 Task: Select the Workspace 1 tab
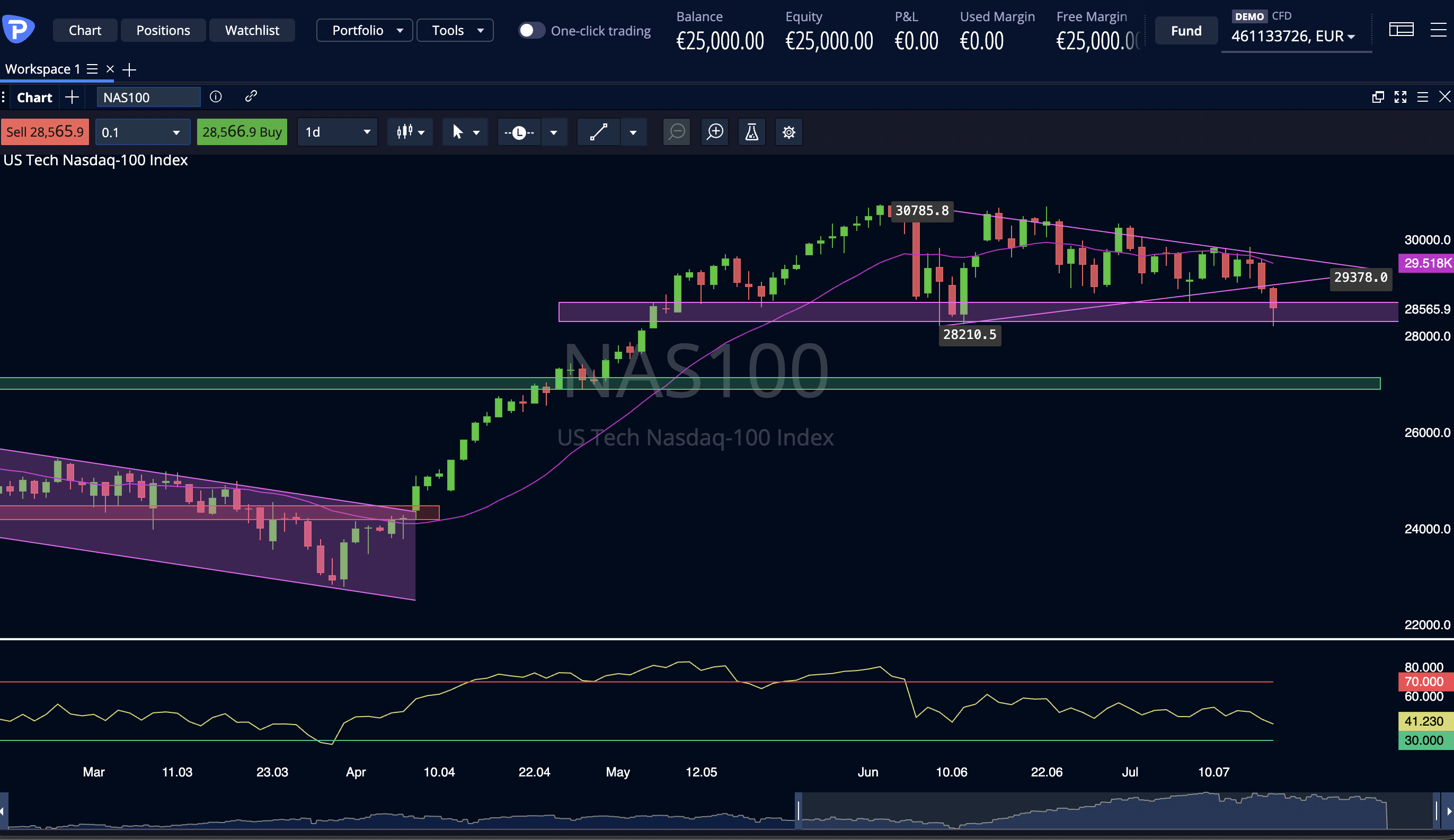click(x=43, y=69)
